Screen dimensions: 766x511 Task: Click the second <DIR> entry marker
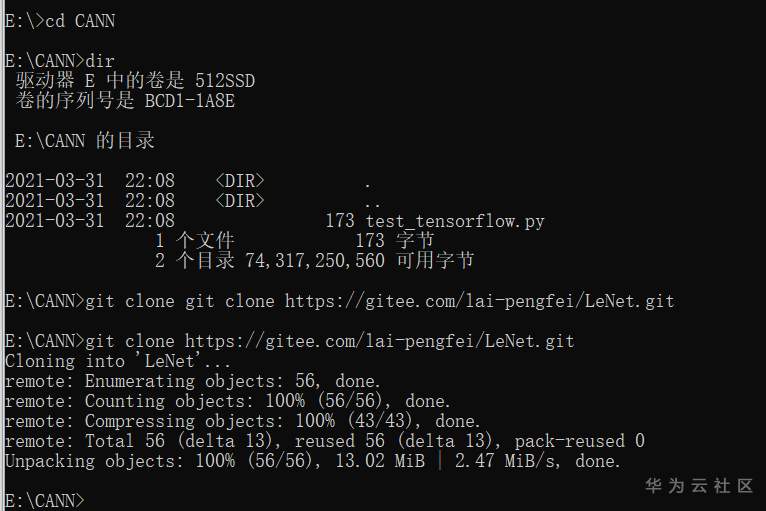point(240,201)
